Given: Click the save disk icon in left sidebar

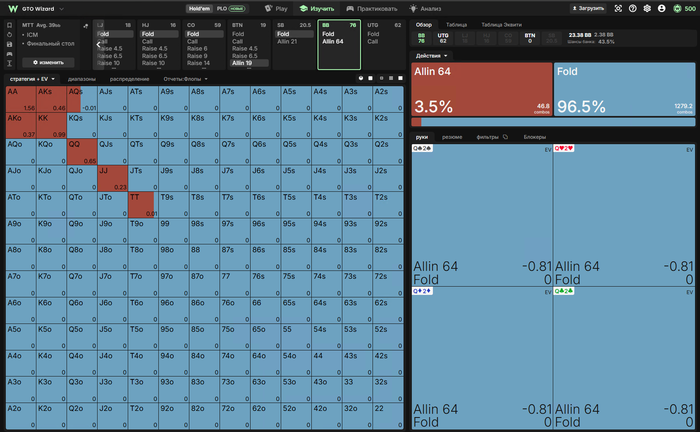Looking at the screenshot, I should [9, 44].
